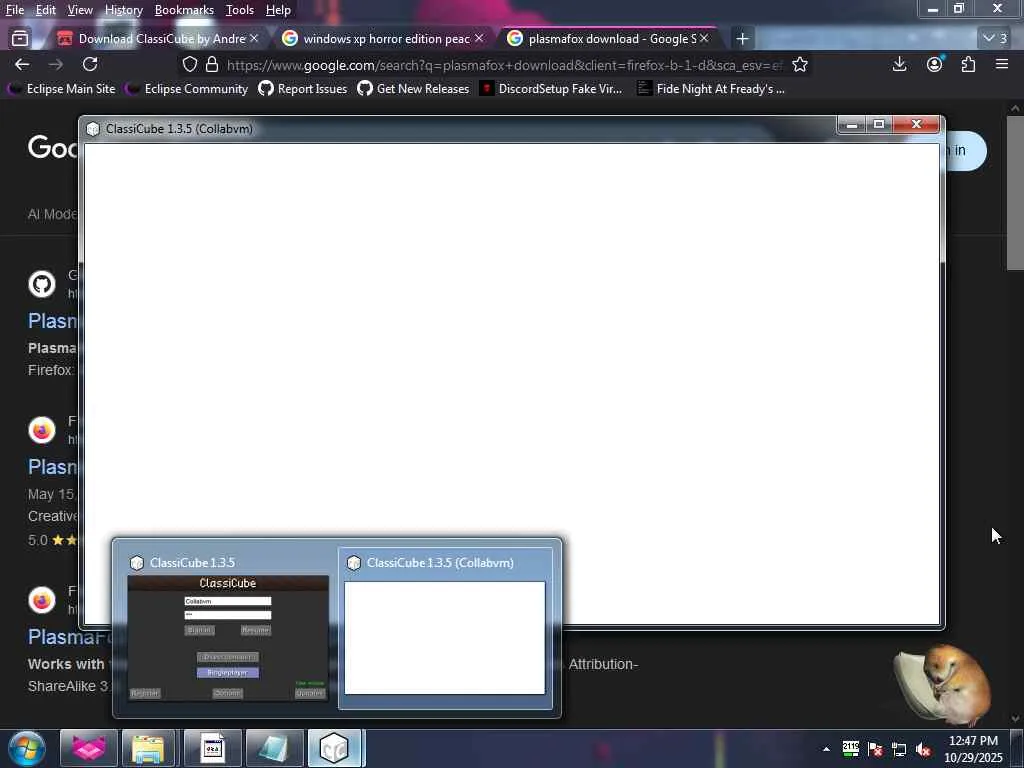Open the document file taskbar icon

[212, 748]
